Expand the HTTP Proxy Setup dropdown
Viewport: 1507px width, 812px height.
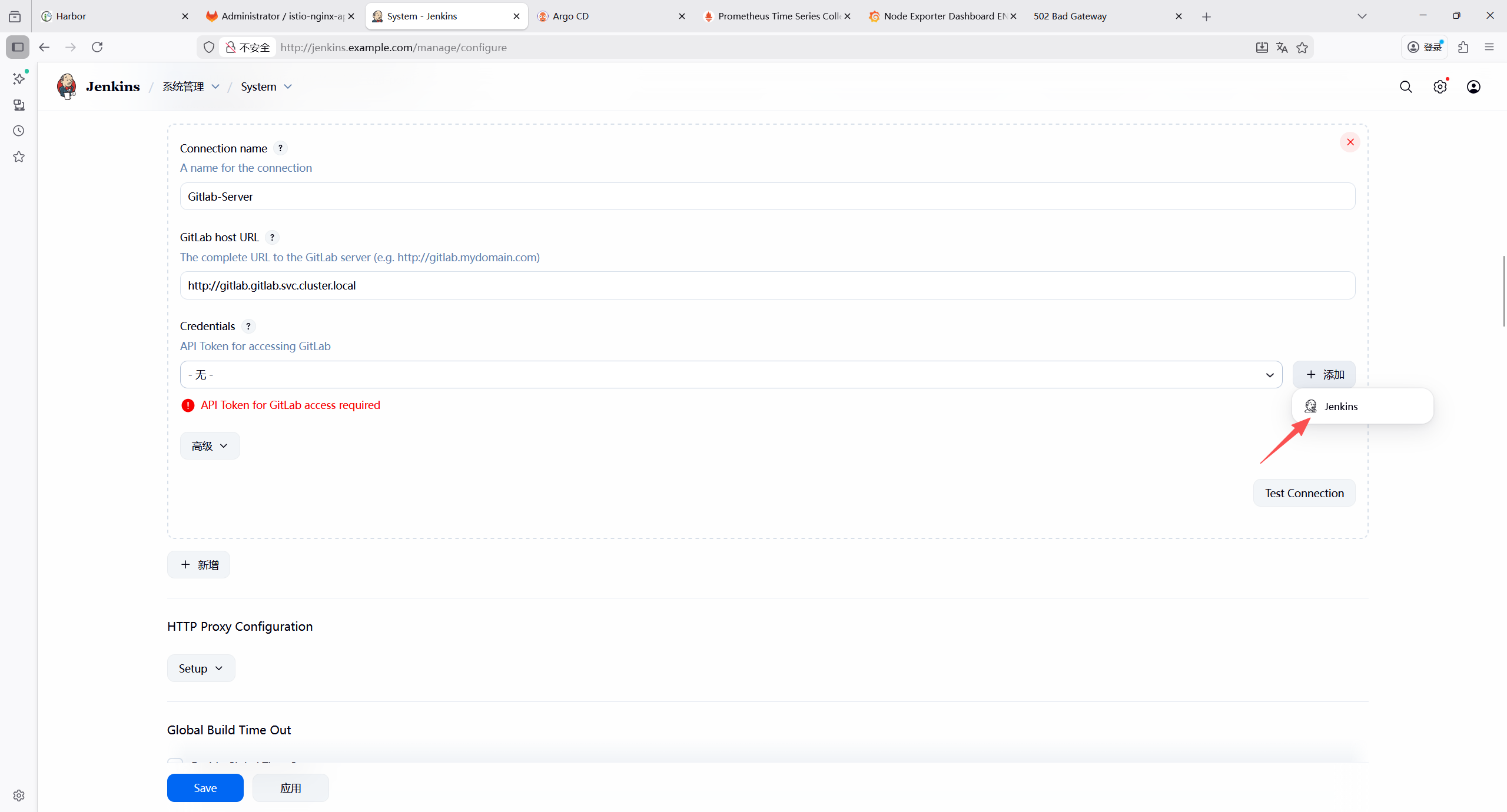(201, 668)
